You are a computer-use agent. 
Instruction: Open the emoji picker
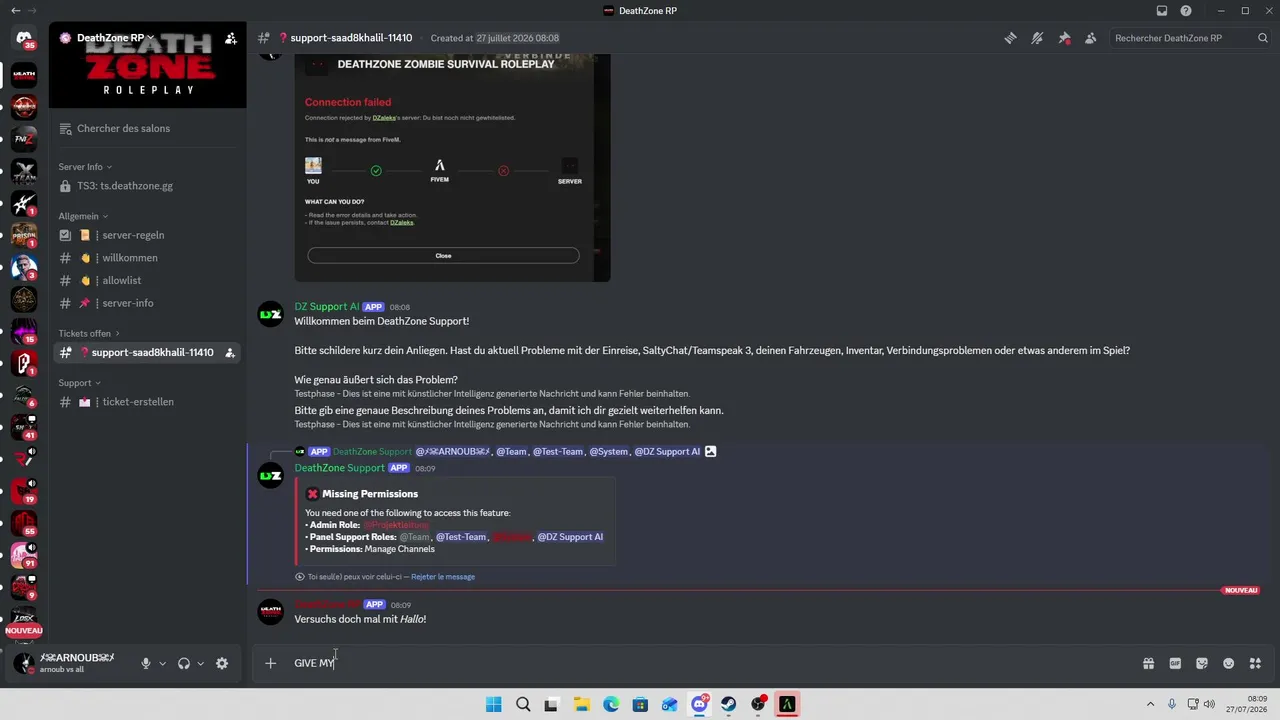[x=1229, y=663]
